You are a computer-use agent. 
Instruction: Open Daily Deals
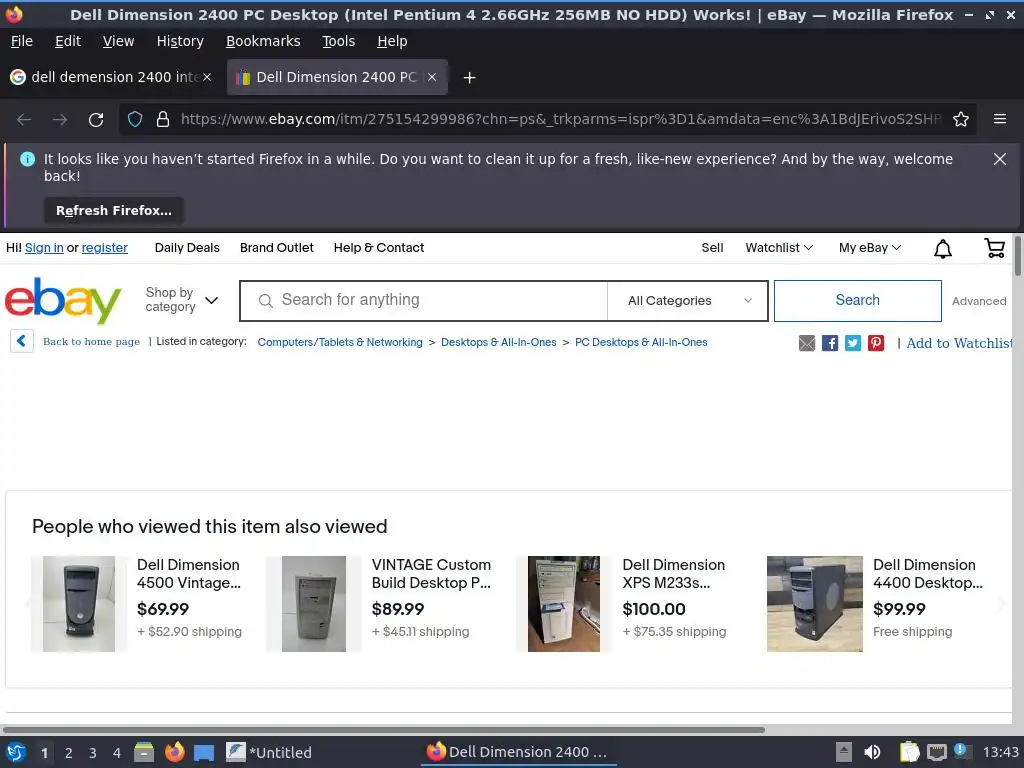(x=187, y=248)
